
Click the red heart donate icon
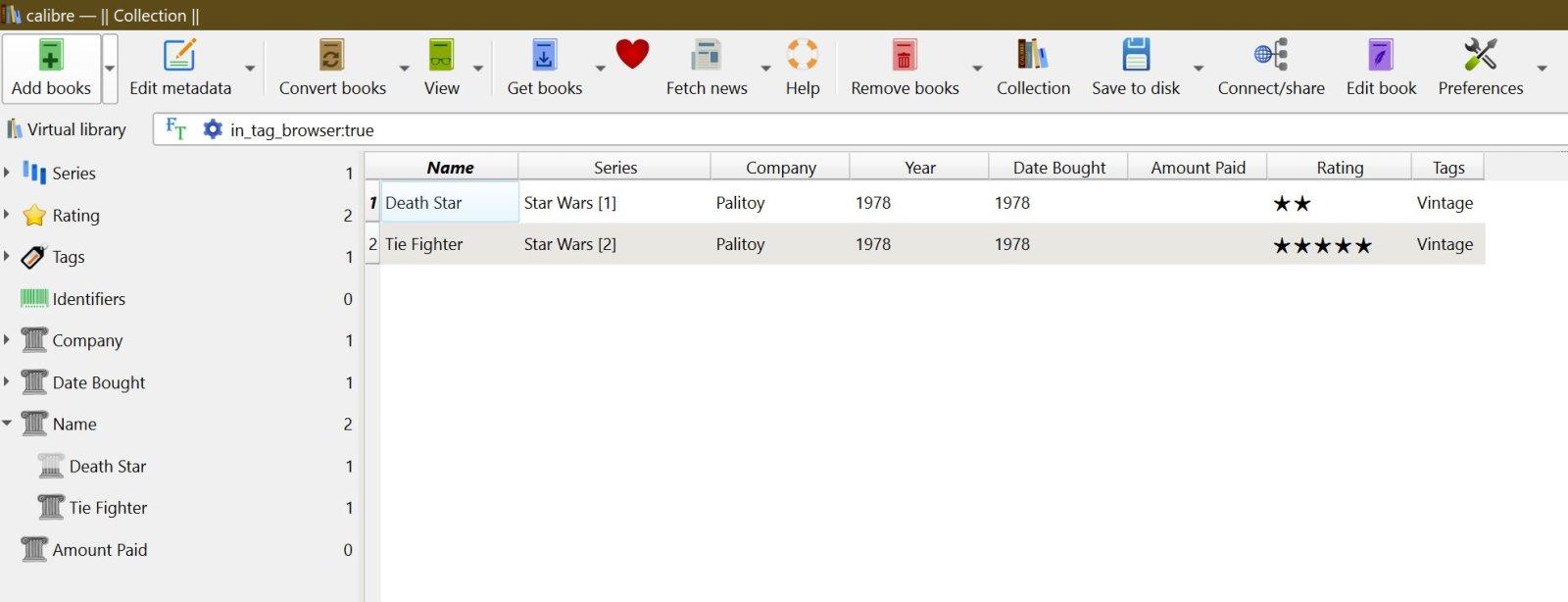(632, 54)
